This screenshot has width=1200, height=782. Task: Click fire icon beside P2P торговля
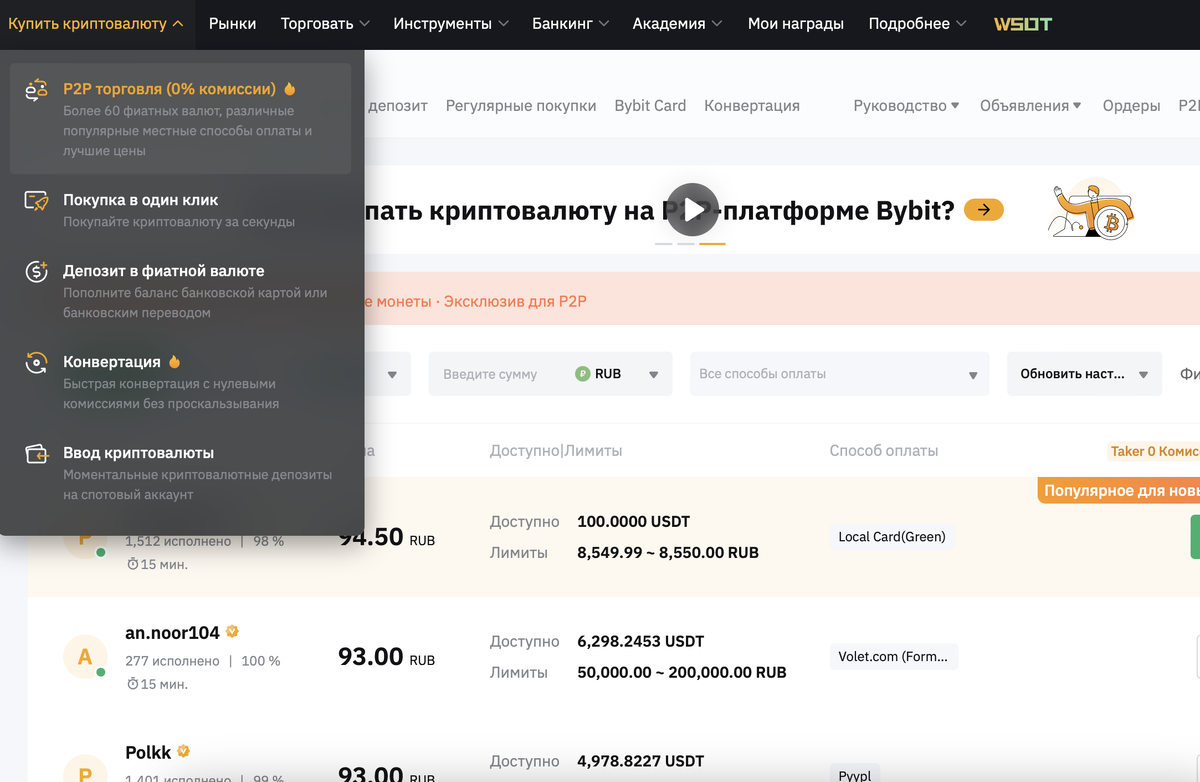tap(290, 89)
